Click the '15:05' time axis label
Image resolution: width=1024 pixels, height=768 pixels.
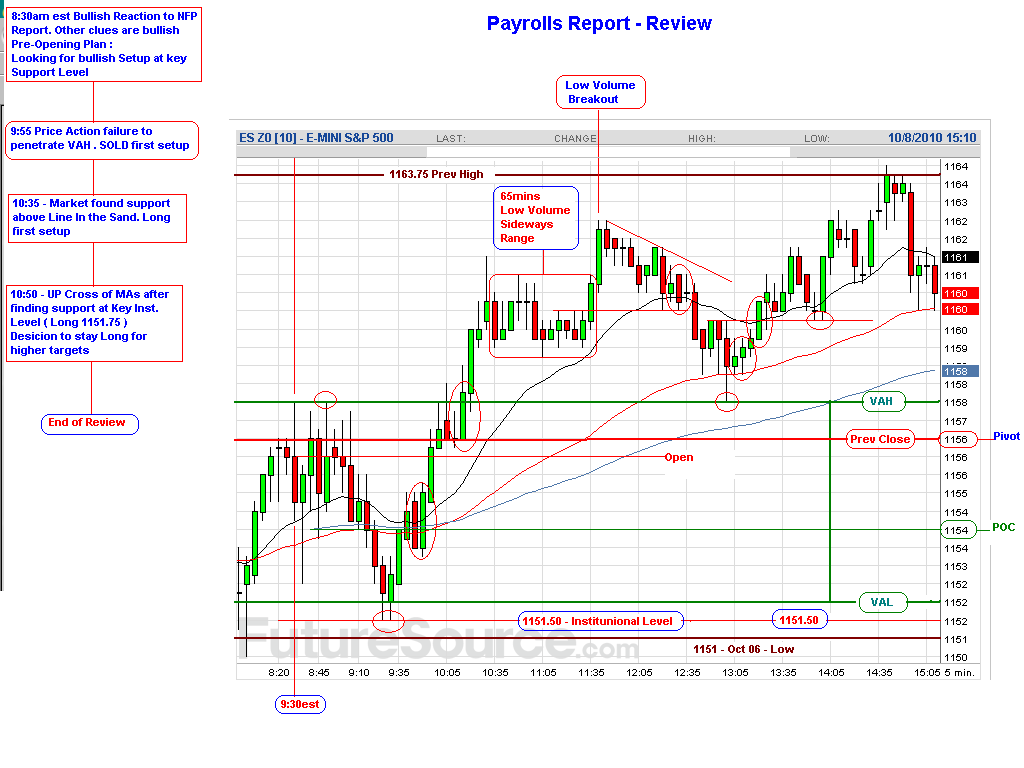pos(927,672)
